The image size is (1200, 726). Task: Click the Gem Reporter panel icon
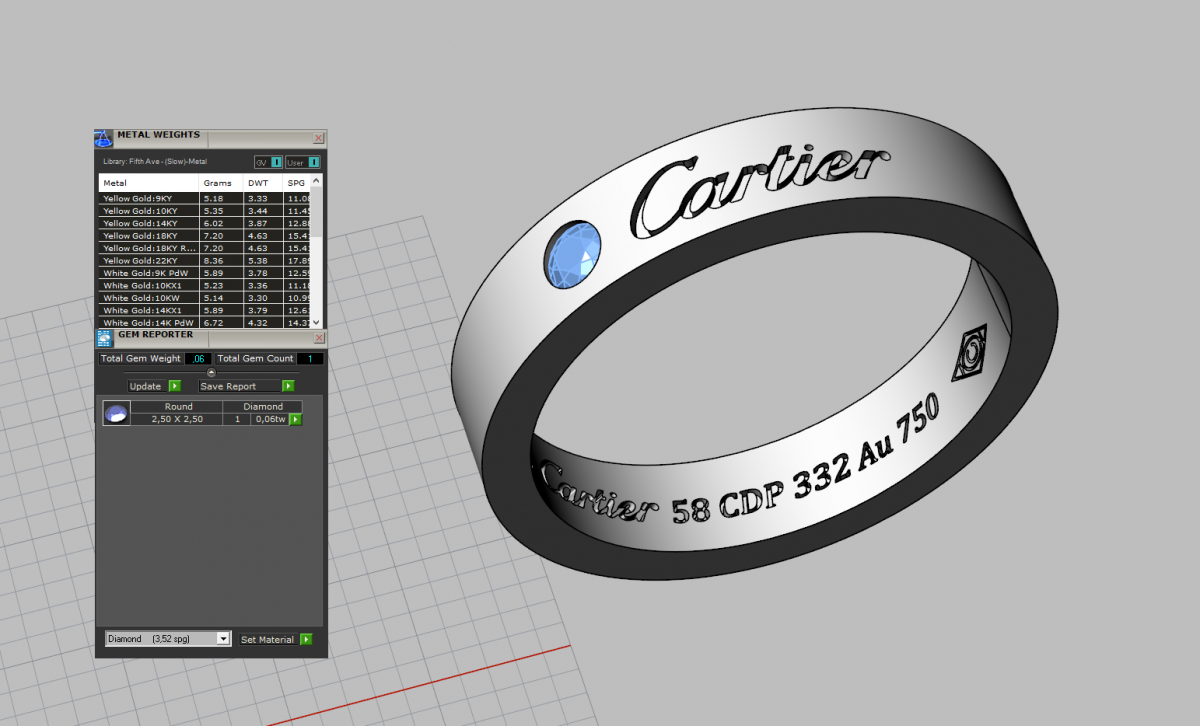104,339
